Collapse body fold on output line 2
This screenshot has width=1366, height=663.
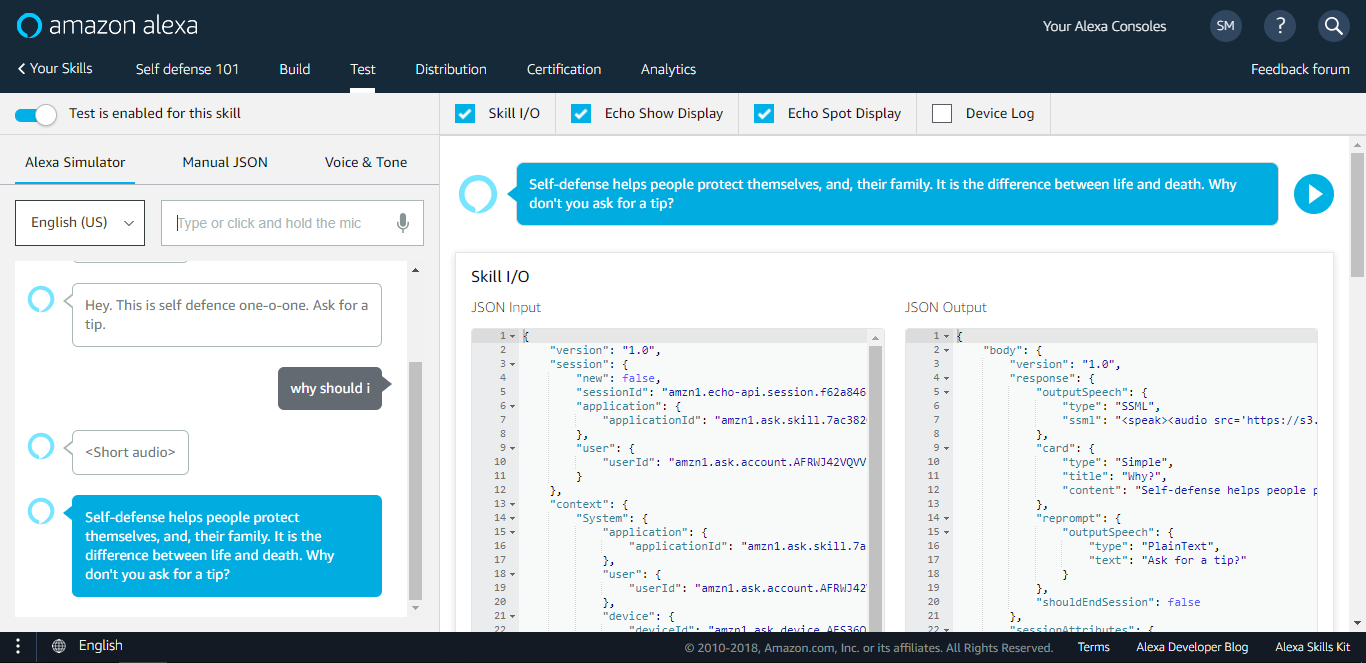pyautogui.click(x=945, y=350)
